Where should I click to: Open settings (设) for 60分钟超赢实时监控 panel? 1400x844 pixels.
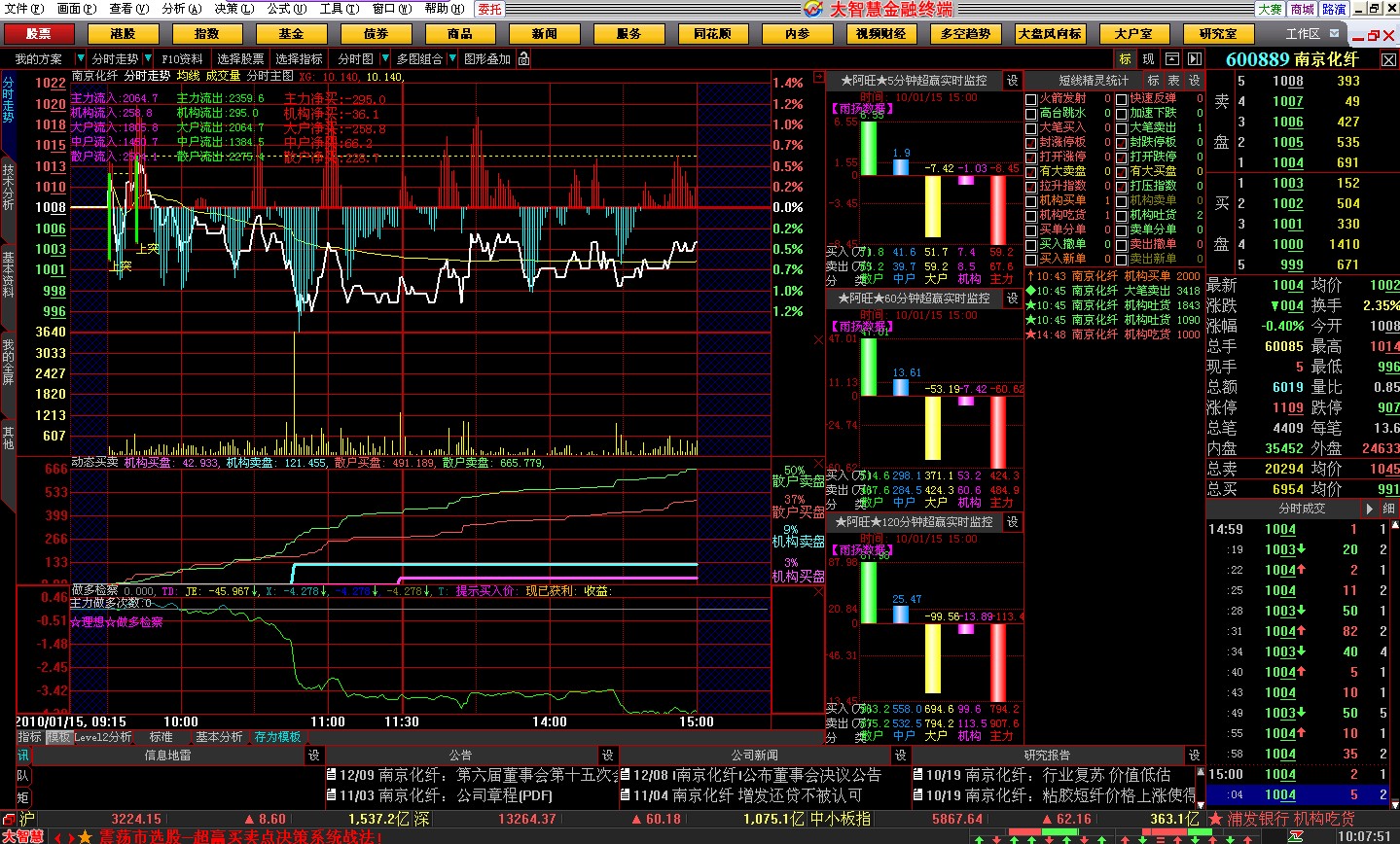[x=1012, y=299]
